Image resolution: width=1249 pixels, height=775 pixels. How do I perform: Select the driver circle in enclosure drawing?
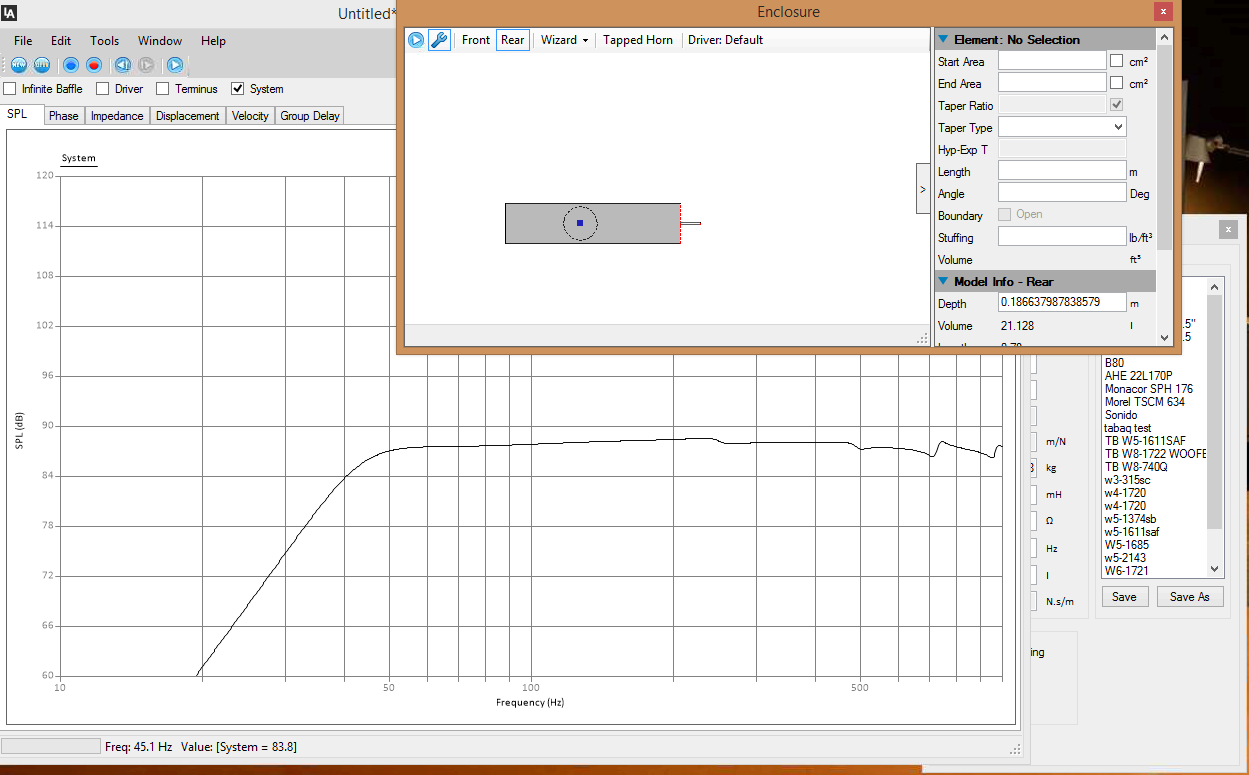coord(580,223)
